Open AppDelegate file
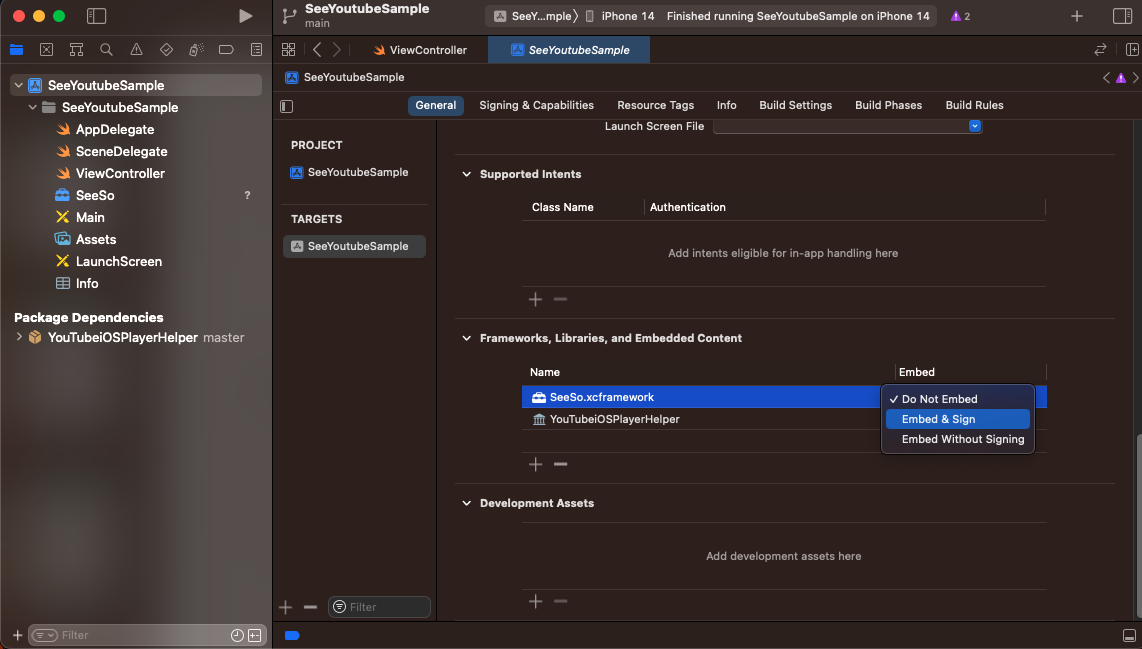This screenshot has width=1142, height=649. click(114, 129)
